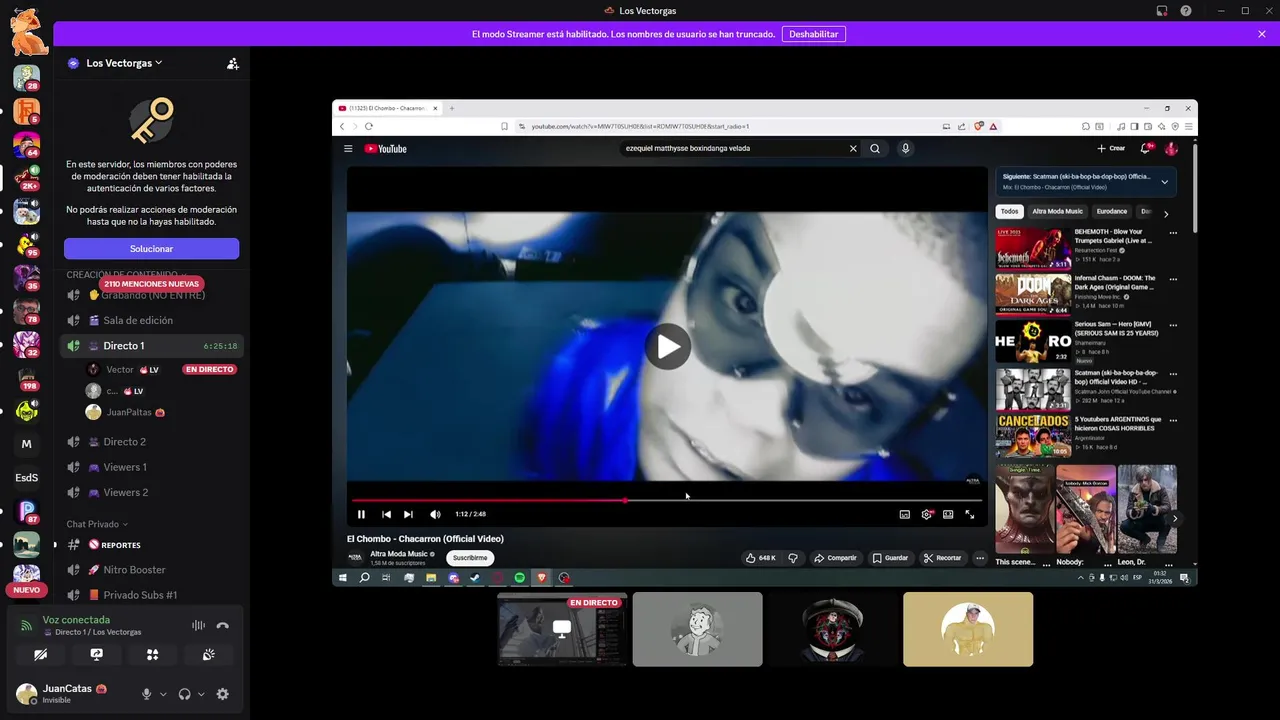Screen dimensions: 1280x720
Task: Expand the 'Siguiente' up-next mix panel
Action: point(1164,182)
